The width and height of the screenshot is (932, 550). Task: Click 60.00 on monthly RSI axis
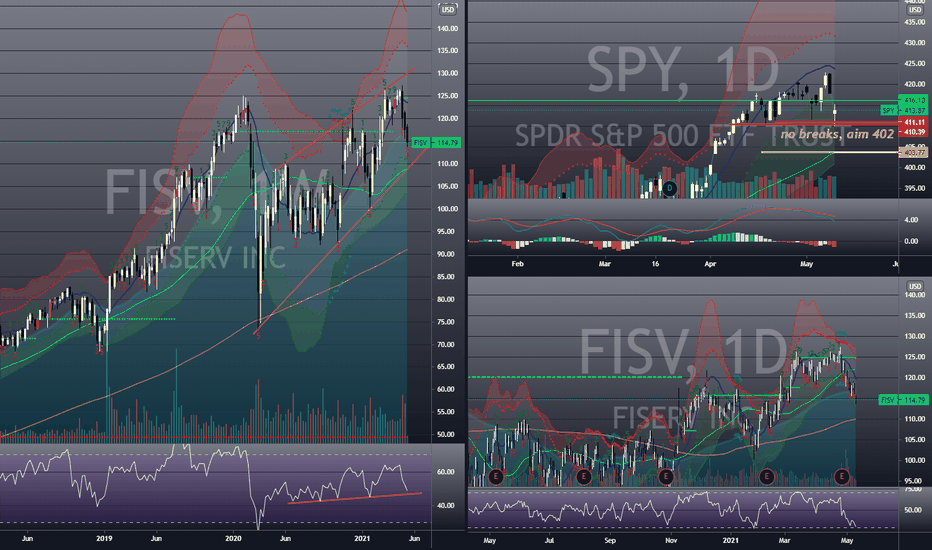pos(446,472)
